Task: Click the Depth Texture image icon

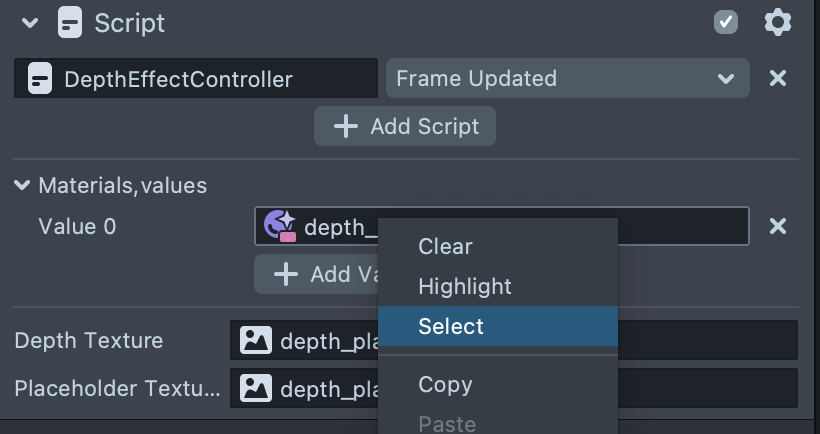Action: coord(256,341)
